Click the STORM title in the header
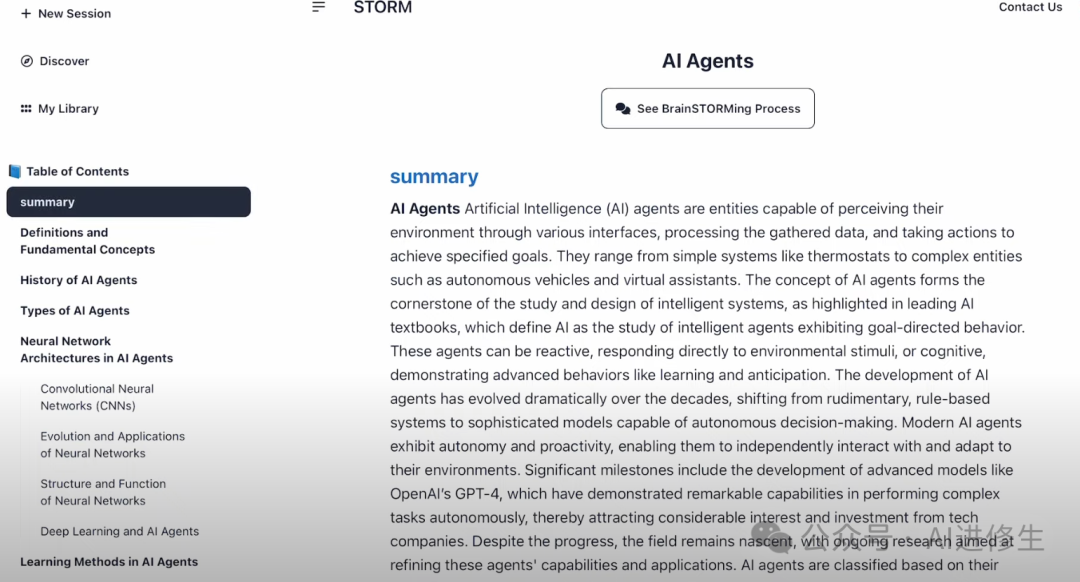 point(382,8)
